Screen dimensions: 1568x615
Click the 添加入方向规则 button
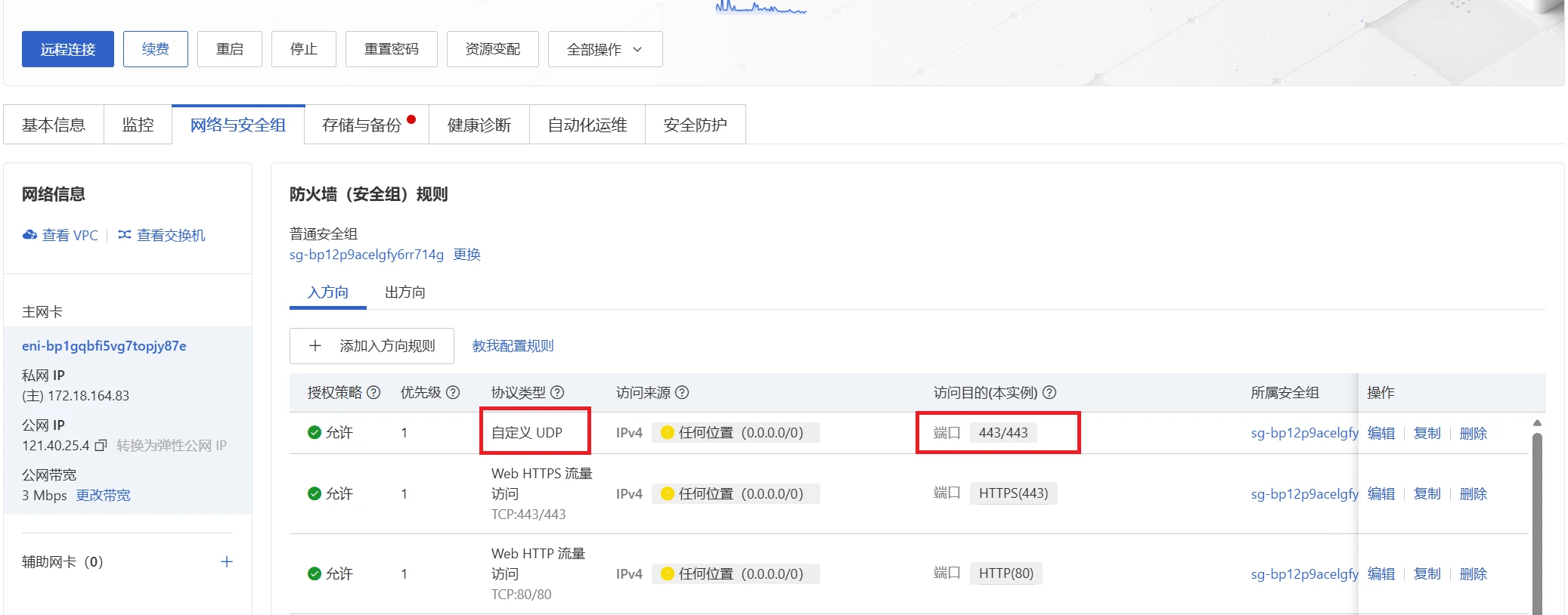[372, 346]
